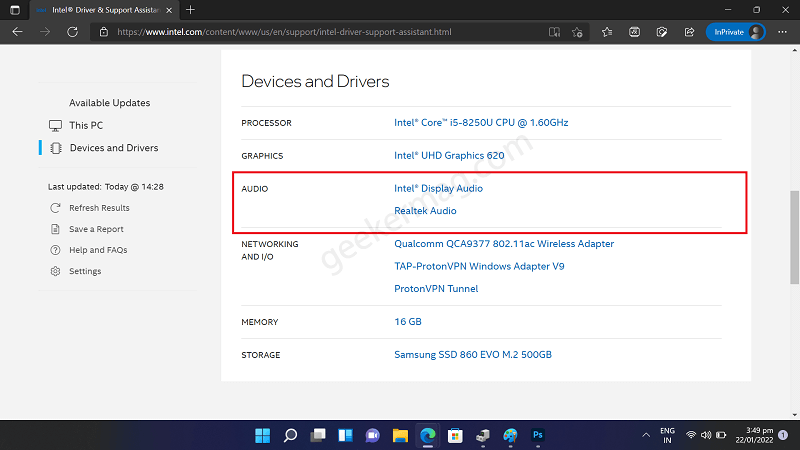Expand Qualcomm QCA9377 Wireless Adapter entry
Viewport: 800px width, 450px height.
click(x=504, y=244)
